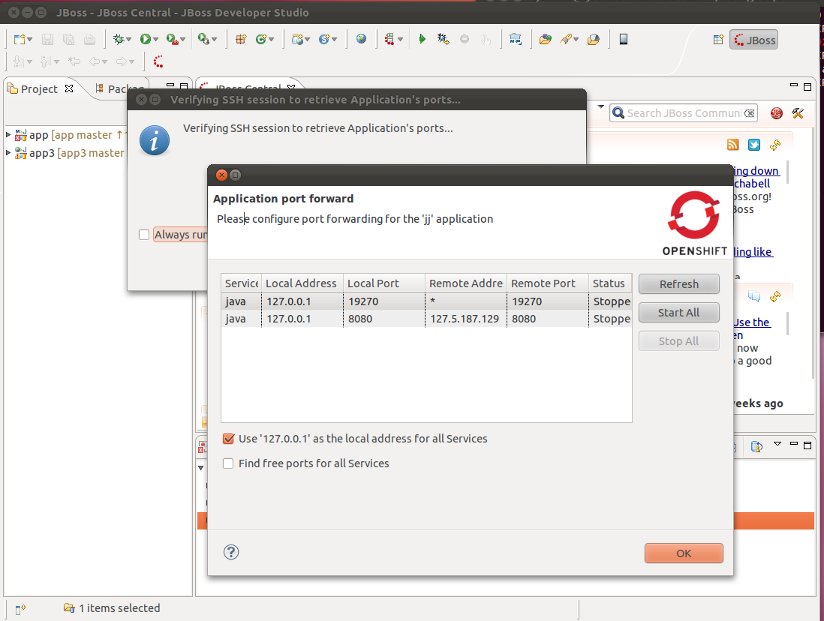The height and width of the screenshot is (621, 824).
Task: Click the External Tools run icon
Action: pos(203,39)
